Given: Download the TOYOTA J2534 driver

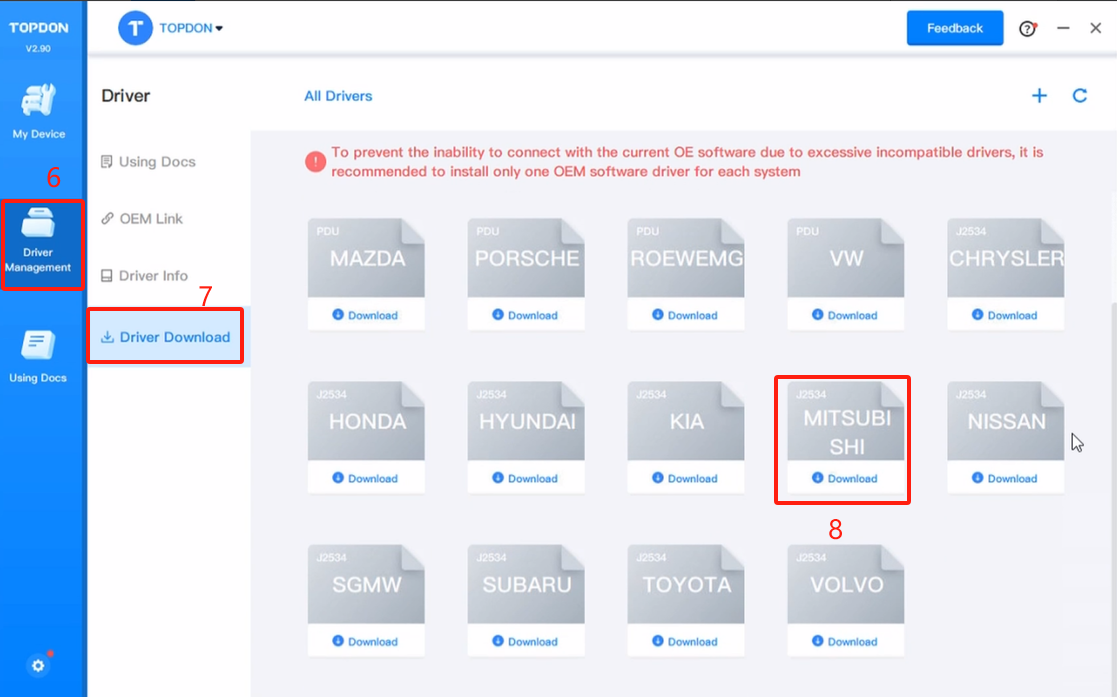Looking at the screenshot, I should click(686, 641).
